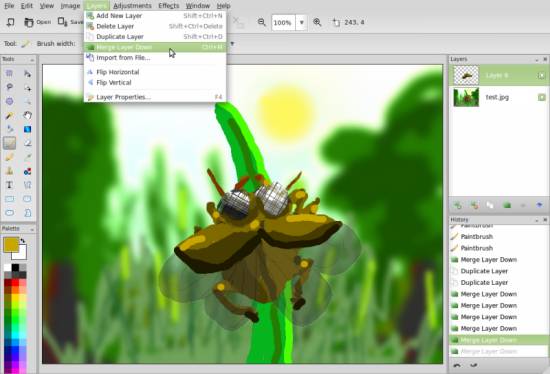Screen dimensions: 550x374
Task: Select the highlighted Paintbrush tool
Action: tap(9, 143)
